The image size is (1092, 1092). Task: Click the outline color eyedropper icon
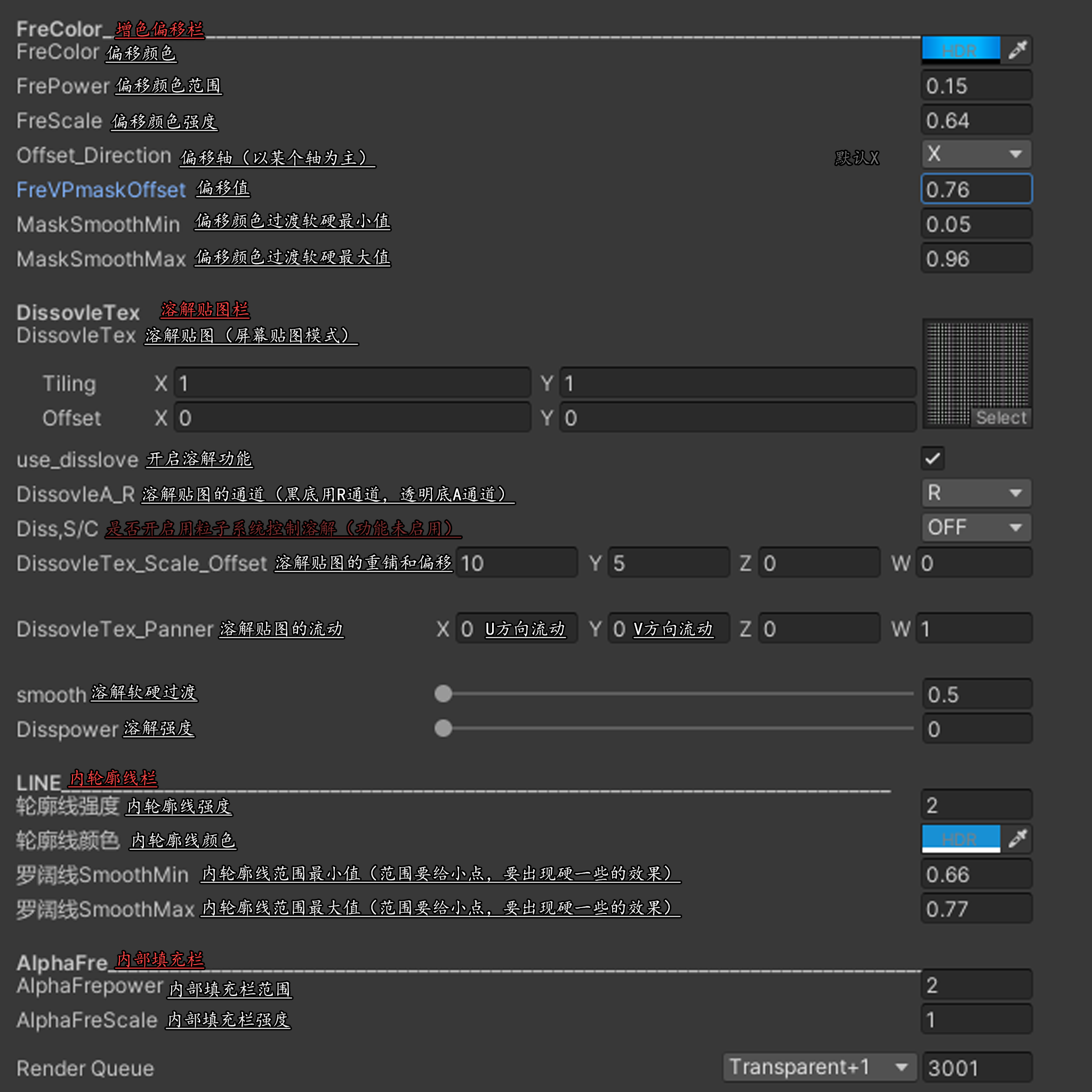pyautogui.click(x=1017, y=838)
